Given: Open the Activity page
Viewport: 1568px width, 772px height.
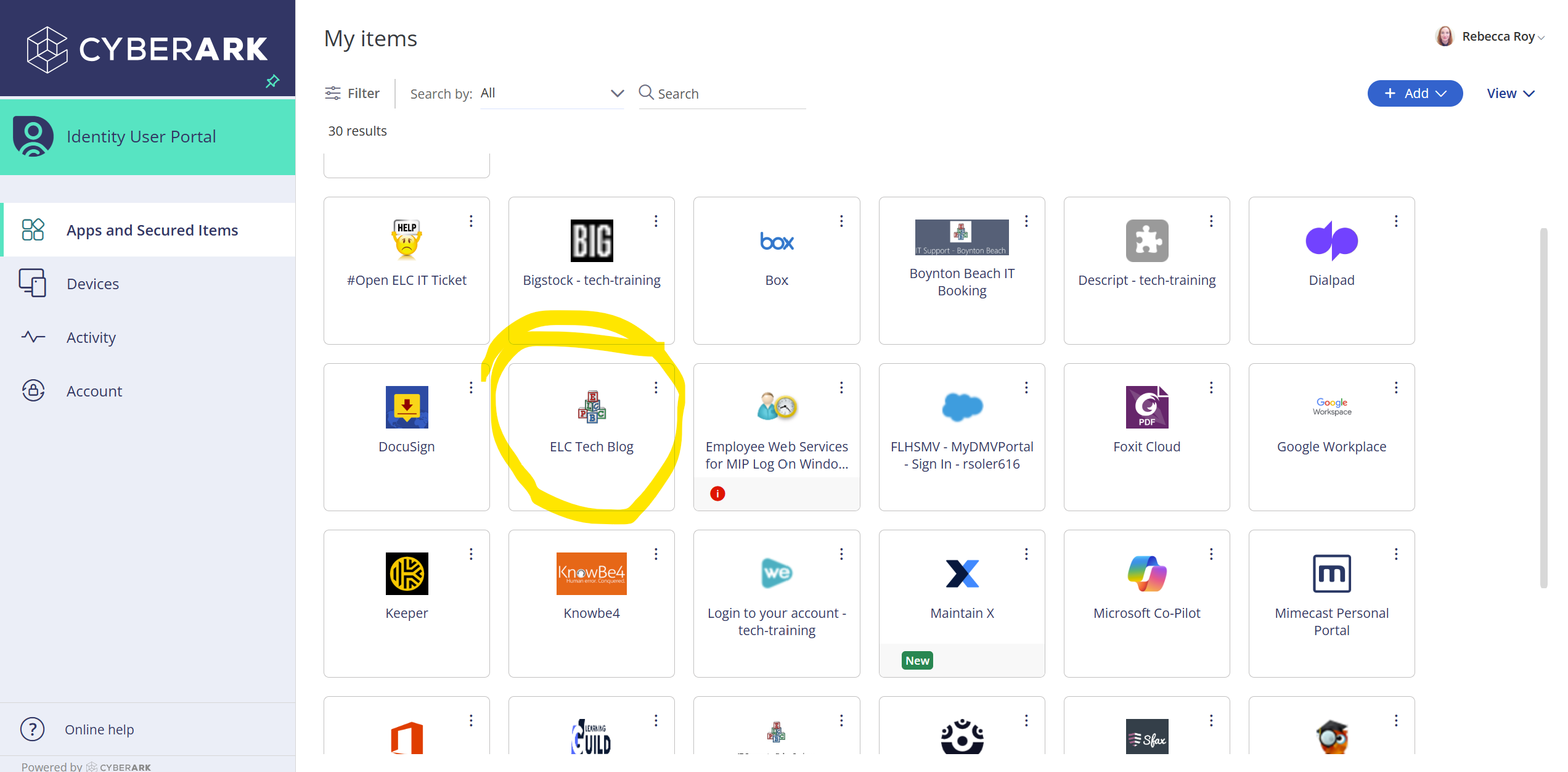Looking at the screenshot, I should [x=91, y=337].
